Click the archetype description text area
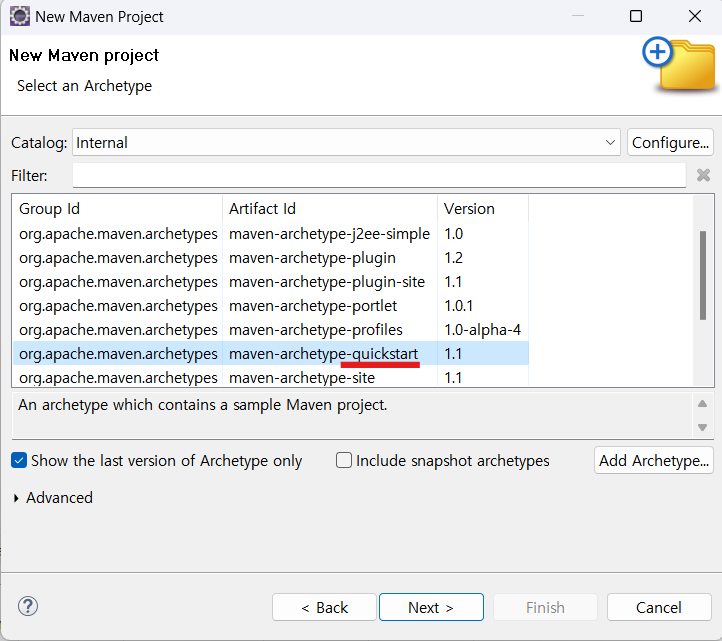 [352, 414]
